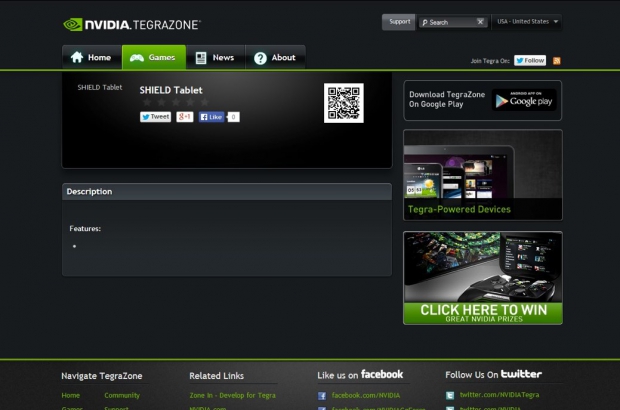Click Facebook icon beside facebook.com/NVIDIA
The image size is (620, 410).
tap(322, 395)
